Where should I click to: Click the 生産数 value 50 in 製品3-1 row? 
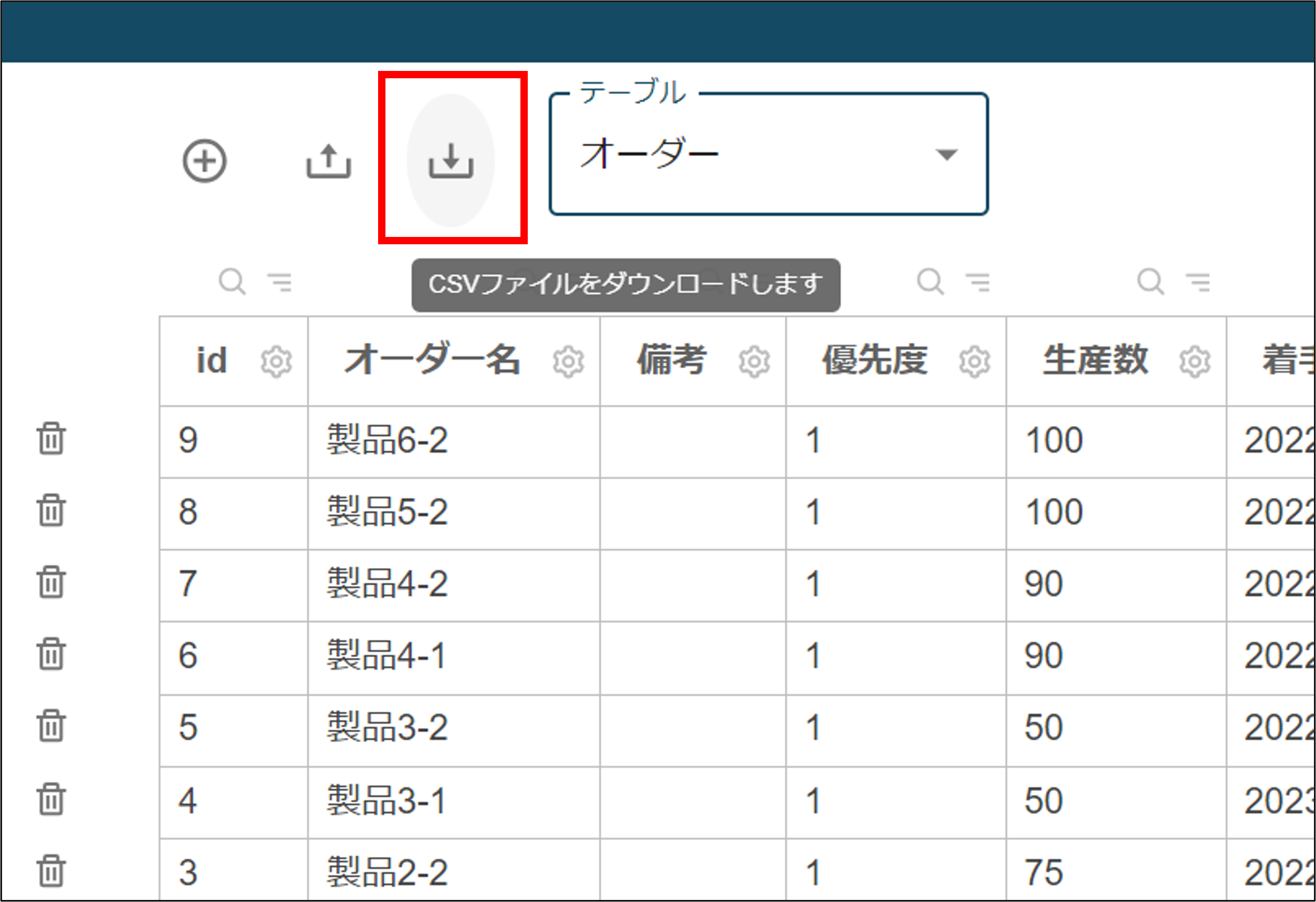1116,802
